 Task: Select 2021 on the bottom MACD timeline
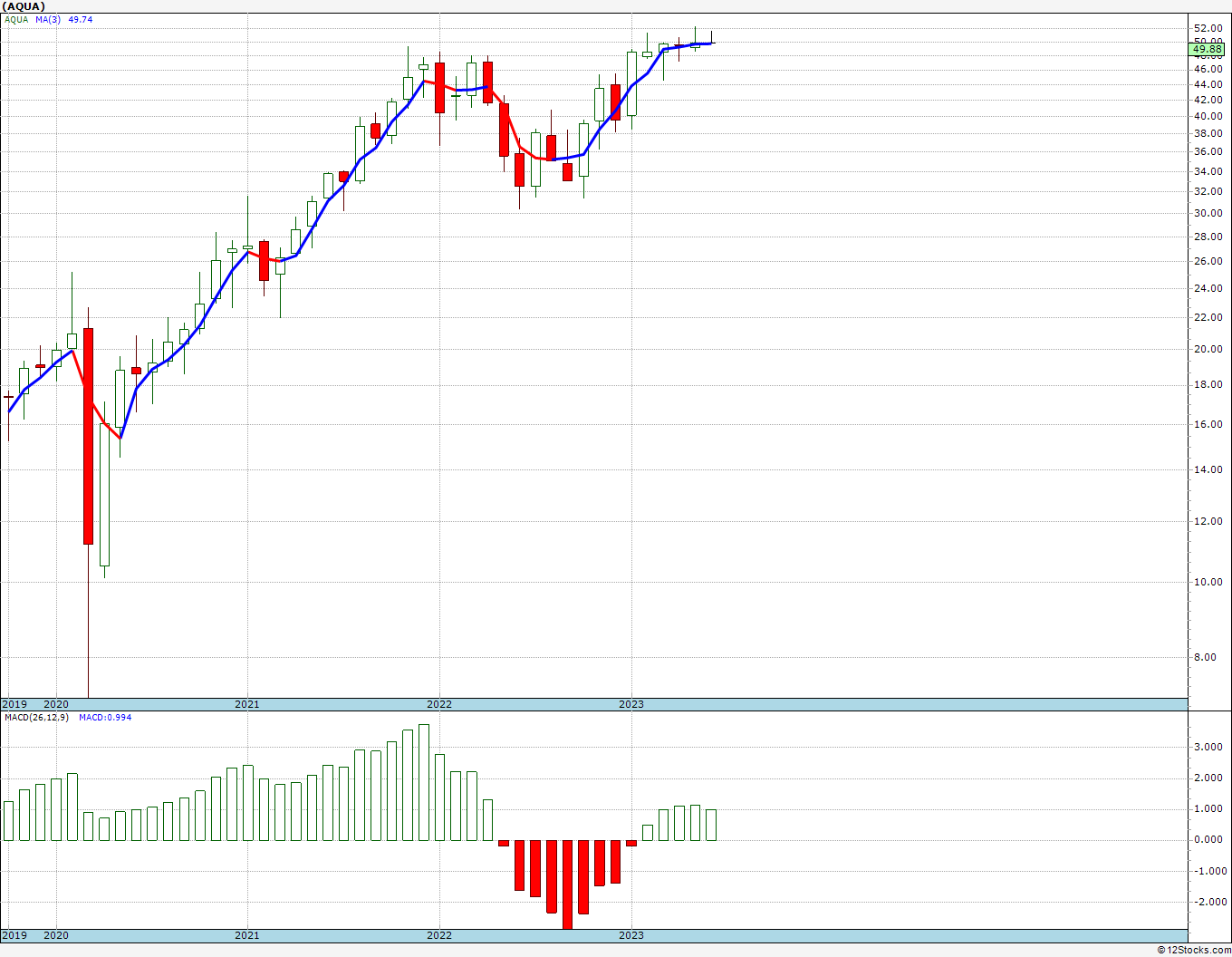247,935
